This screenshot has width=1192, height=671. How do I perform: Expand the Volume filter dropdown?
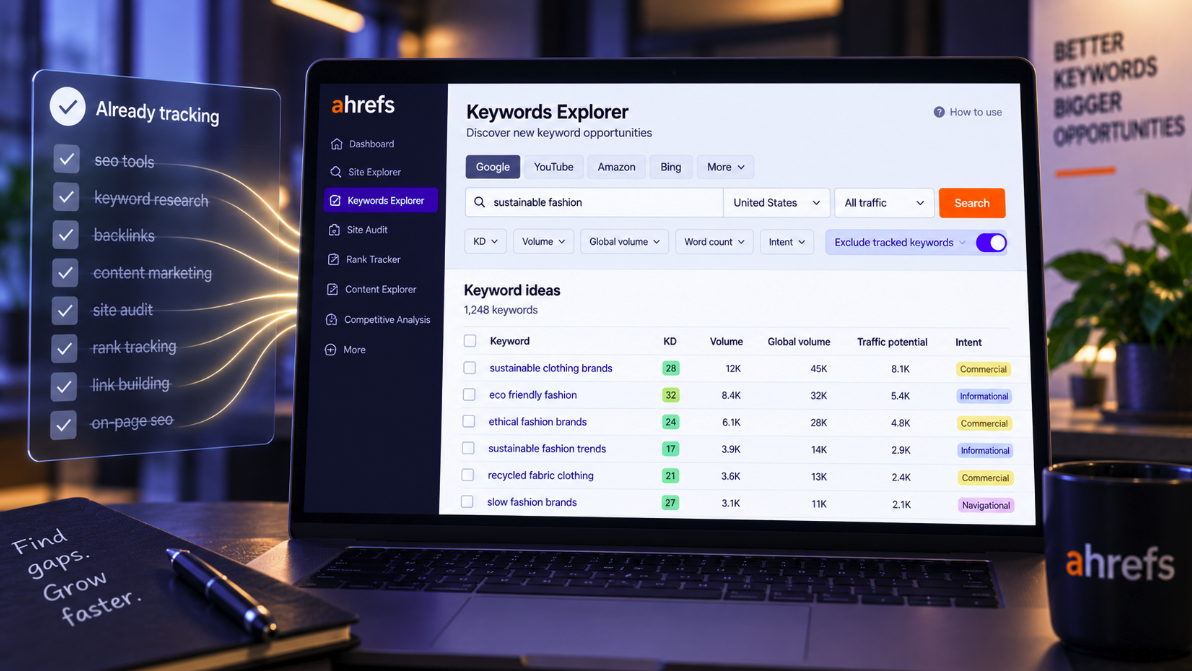(x=544, y=242)
